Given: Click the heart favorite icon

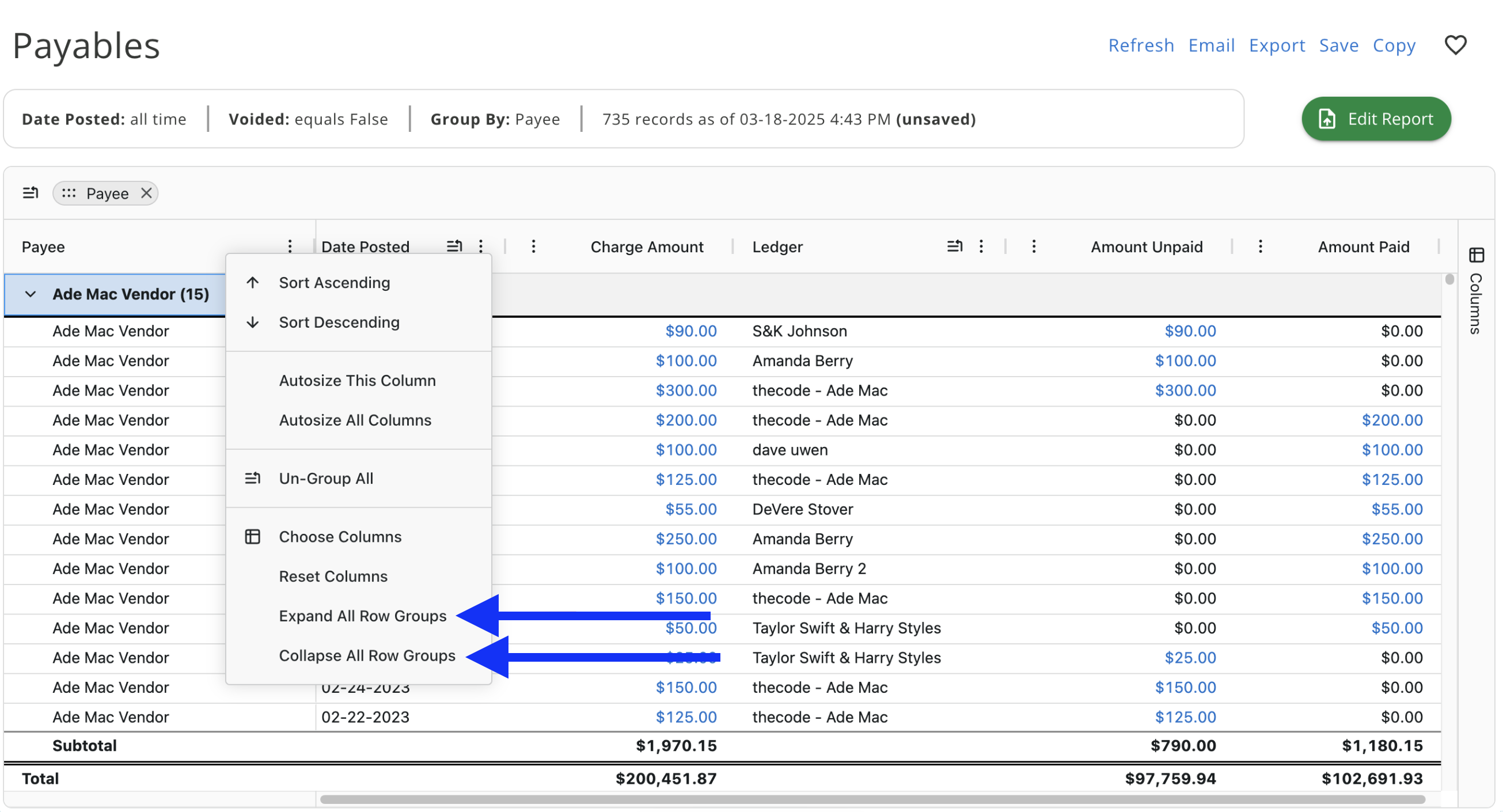Looking at the screenshot, I should click(x=1455, y=45).
